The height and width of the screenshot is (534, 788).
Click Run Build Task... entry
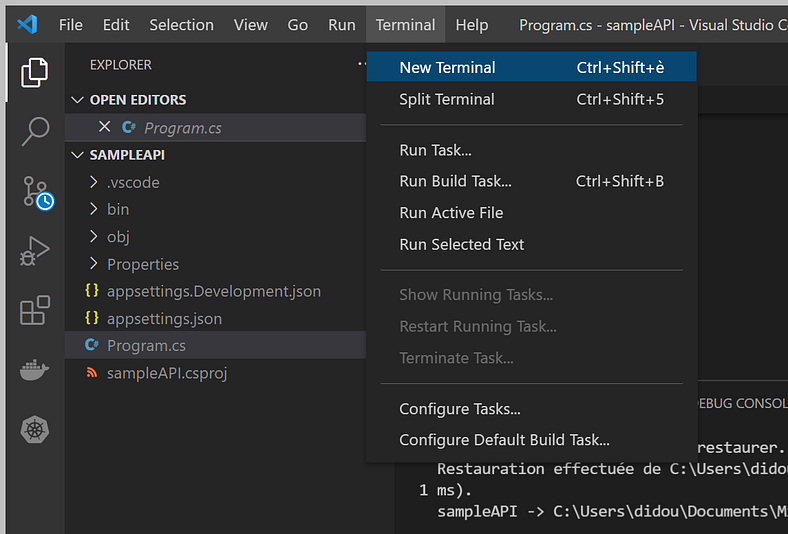(455, 181)
